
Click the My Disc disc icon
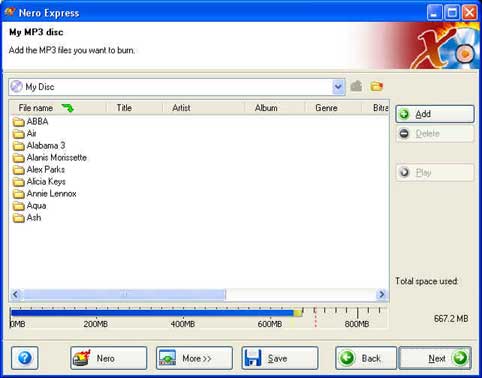pos(16,87)
